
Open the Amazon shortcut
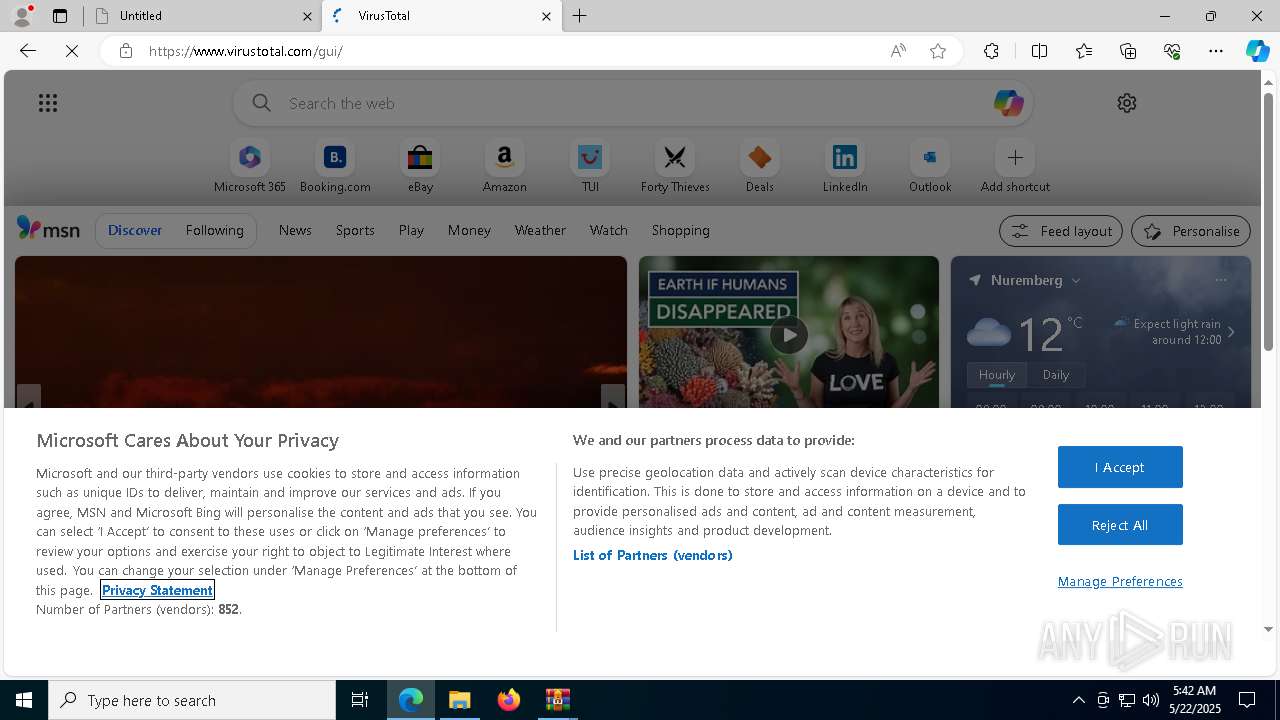tap(505, 166)
